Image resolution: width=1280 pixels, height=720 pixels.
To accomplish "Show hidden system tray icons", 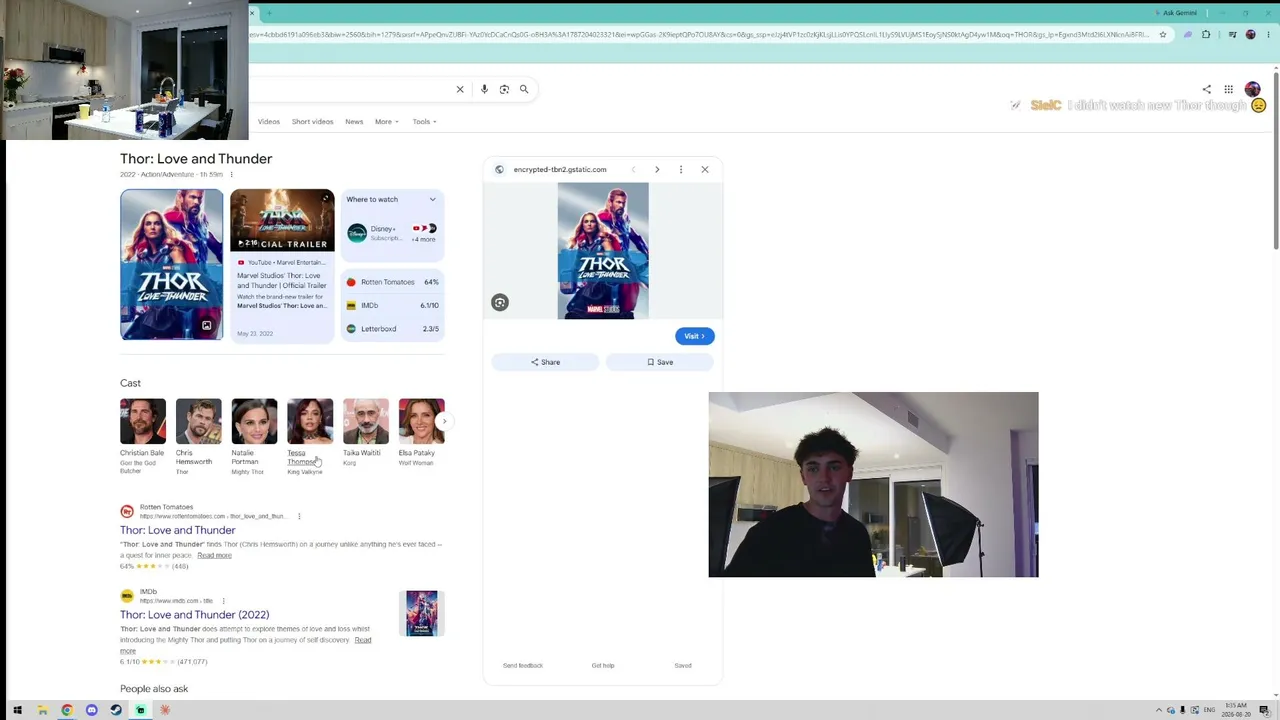I will (1159, 711).
